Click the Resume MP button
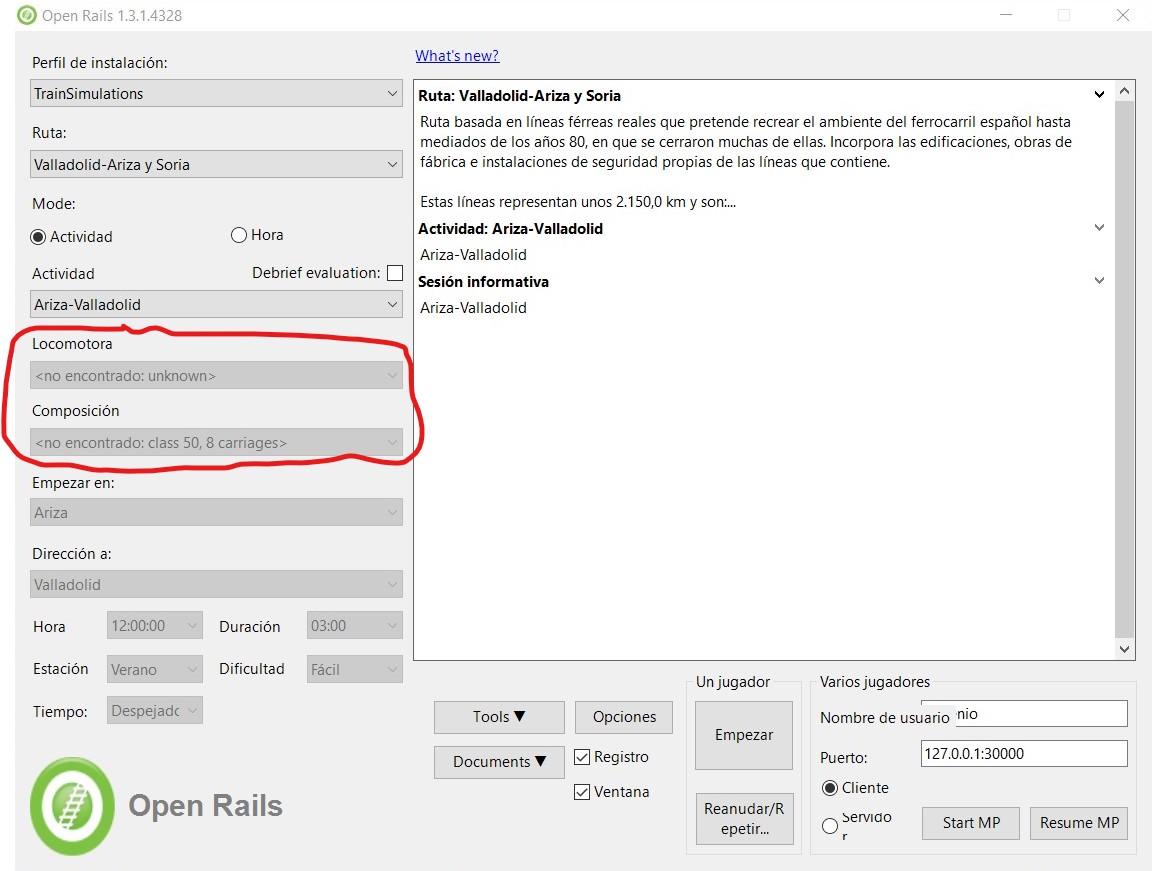Screen dimensions: 1152x871 point(1079,823)
